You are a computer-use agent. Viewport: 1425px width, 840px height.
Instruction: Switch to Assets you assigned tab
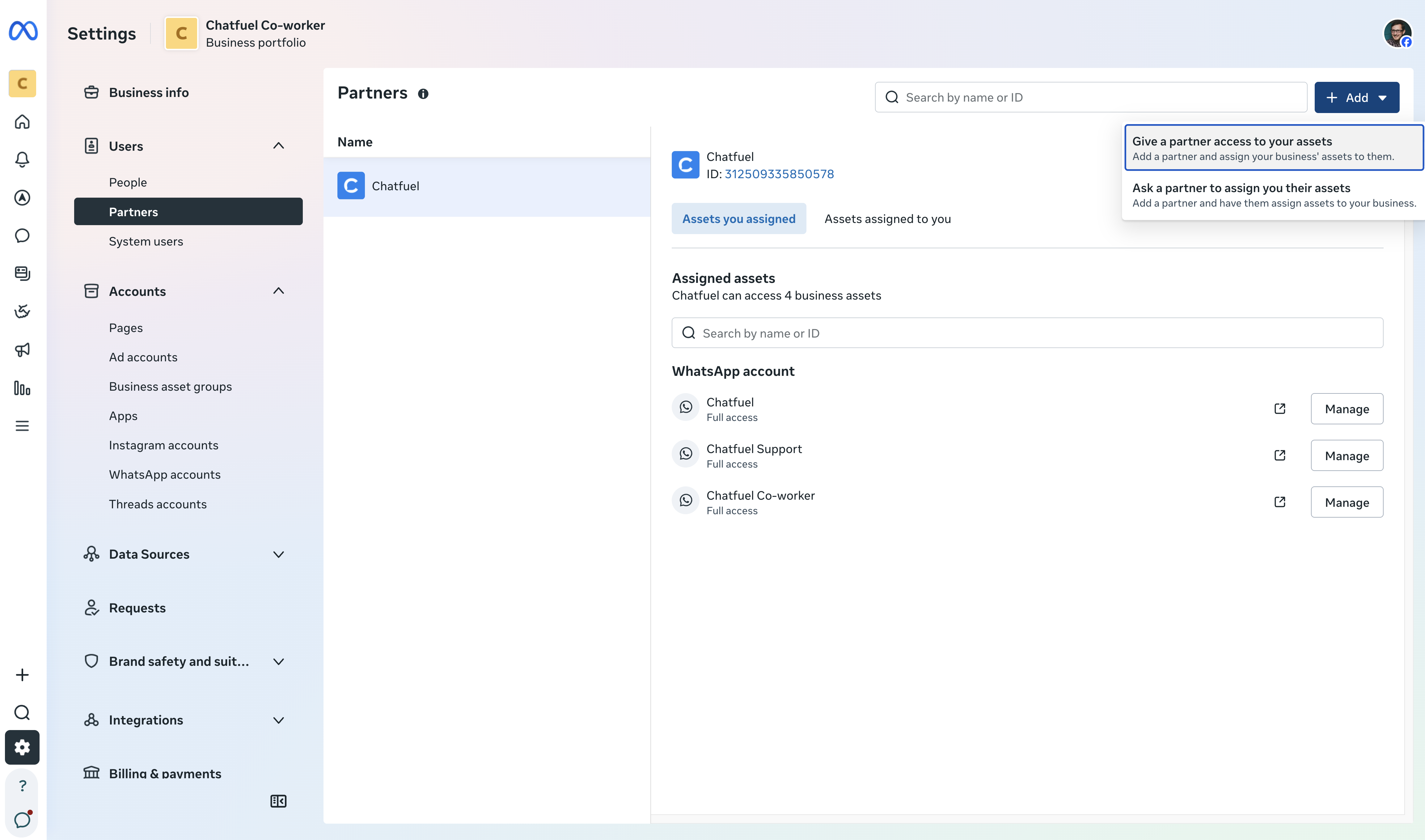coord(738,218)
